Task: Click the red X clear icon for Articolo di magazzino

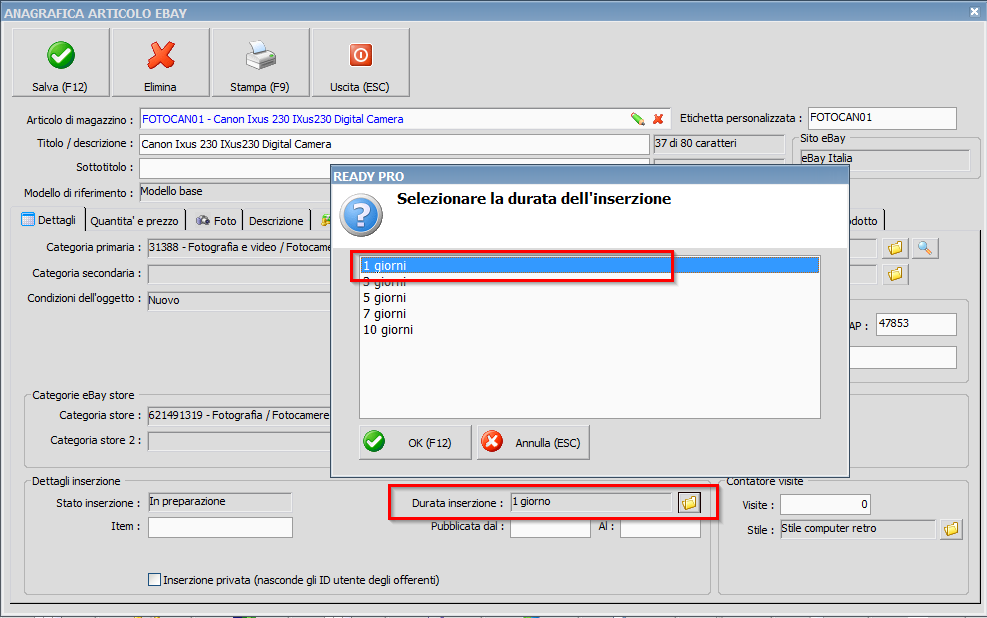Action: [x=658, y=119]
